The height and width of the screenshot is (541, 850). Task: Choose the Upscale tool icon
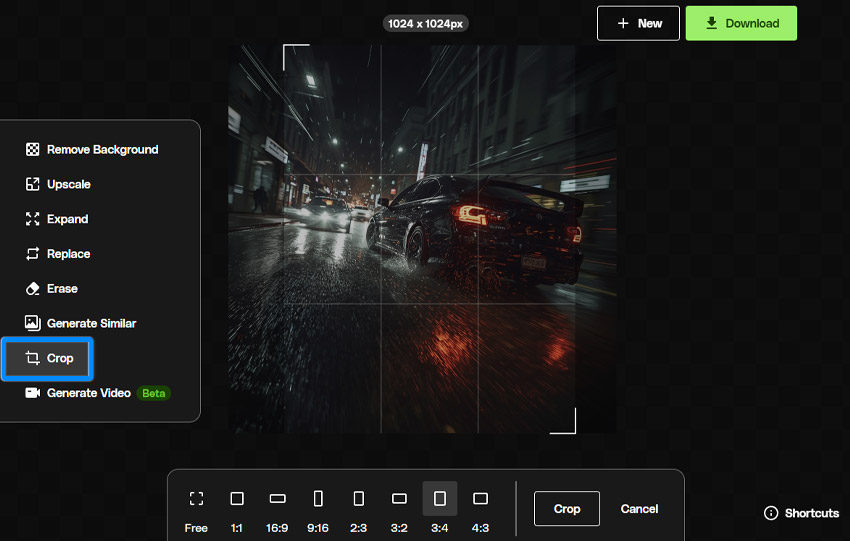(x=33, y=184)
